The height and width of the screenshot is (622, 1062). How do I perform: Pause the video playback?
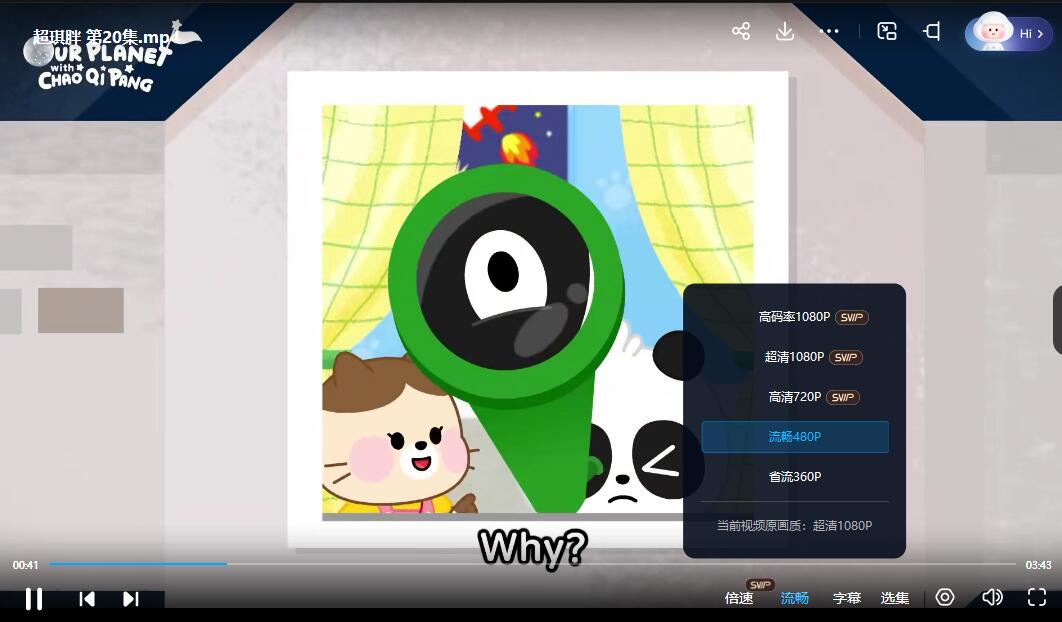click(x=34, y=598)
